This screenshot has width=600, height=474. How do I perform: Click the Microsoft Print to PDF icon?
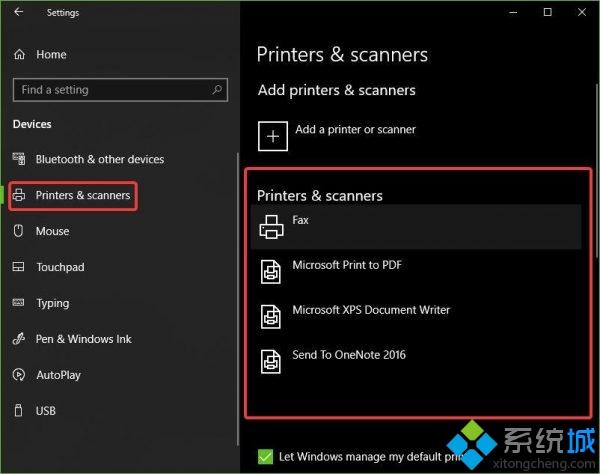pyautogui.click(x=271, y=272)
